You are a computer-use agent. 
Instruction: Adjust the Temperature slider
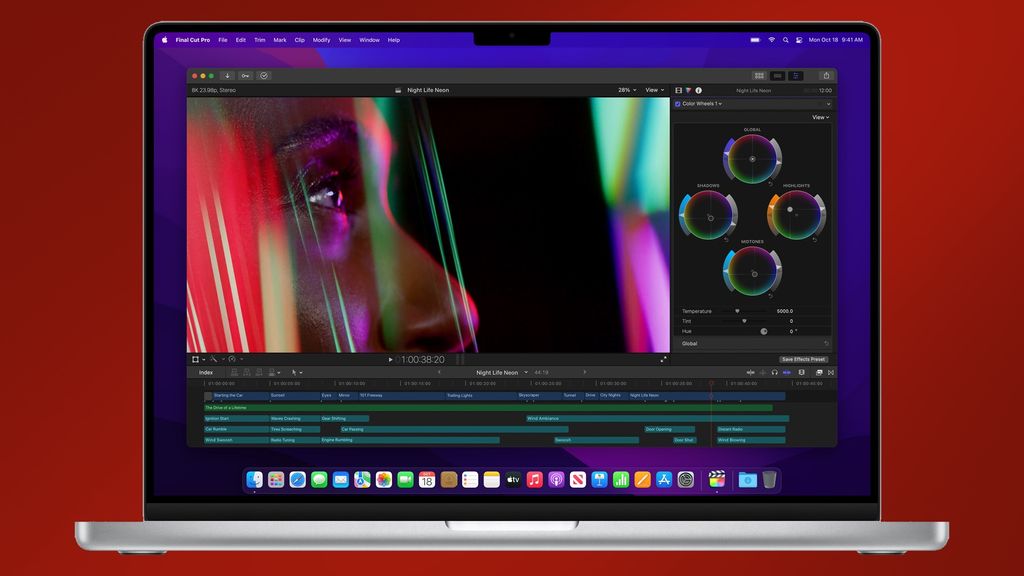point(737,311)
